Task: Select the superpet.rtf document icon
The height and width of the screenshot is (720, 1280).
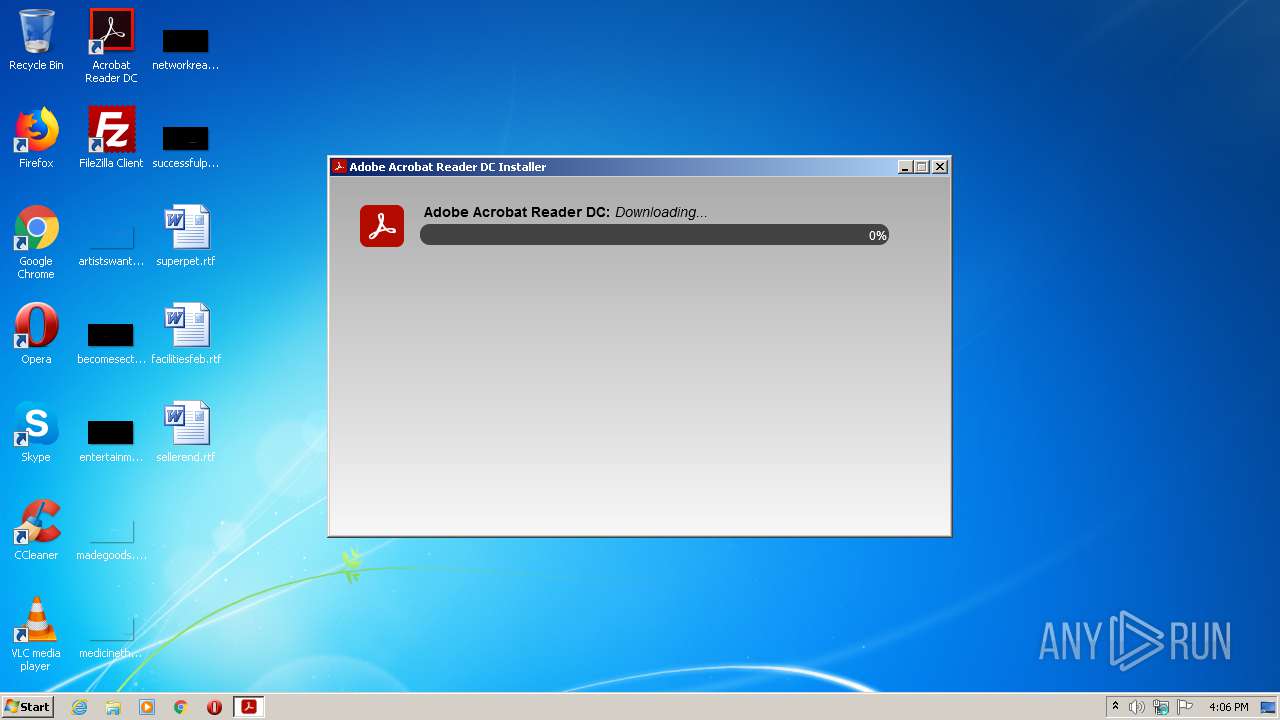Action: [x=185, y=236]
